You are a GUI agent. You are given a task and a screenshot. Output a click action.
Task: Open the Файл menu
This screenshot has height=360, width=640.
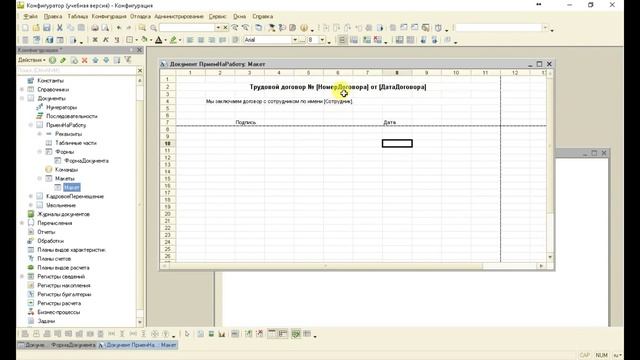click(x=30, y=16)
